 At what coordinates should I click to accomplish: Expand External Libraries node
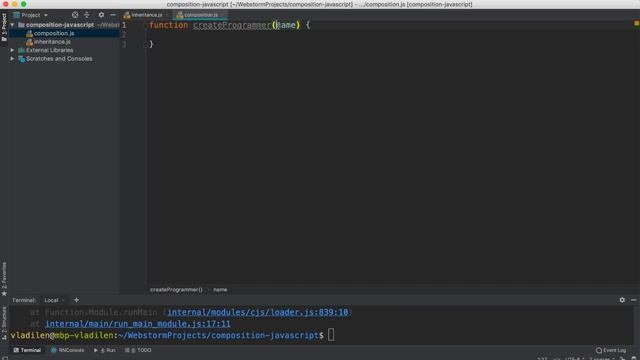(12, 50)
